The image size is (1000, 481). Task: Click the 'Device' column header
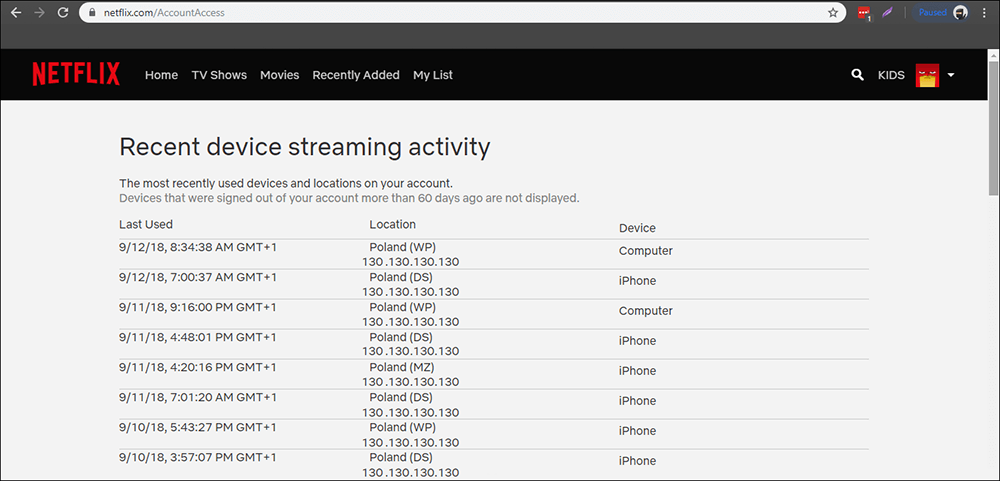pos(637,228)
